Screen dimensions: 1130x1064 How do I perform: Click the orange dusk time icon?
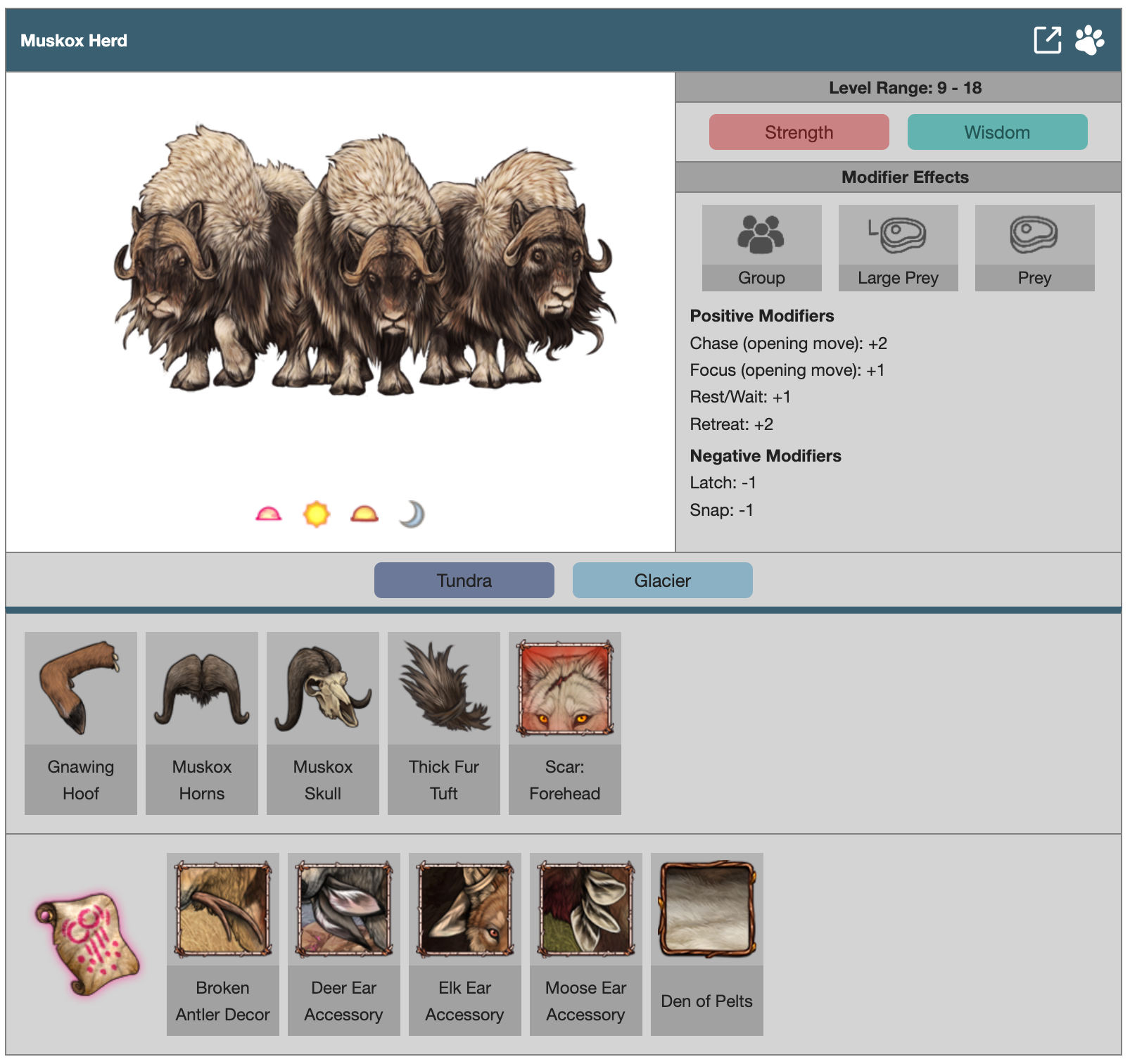coord(364,514)
